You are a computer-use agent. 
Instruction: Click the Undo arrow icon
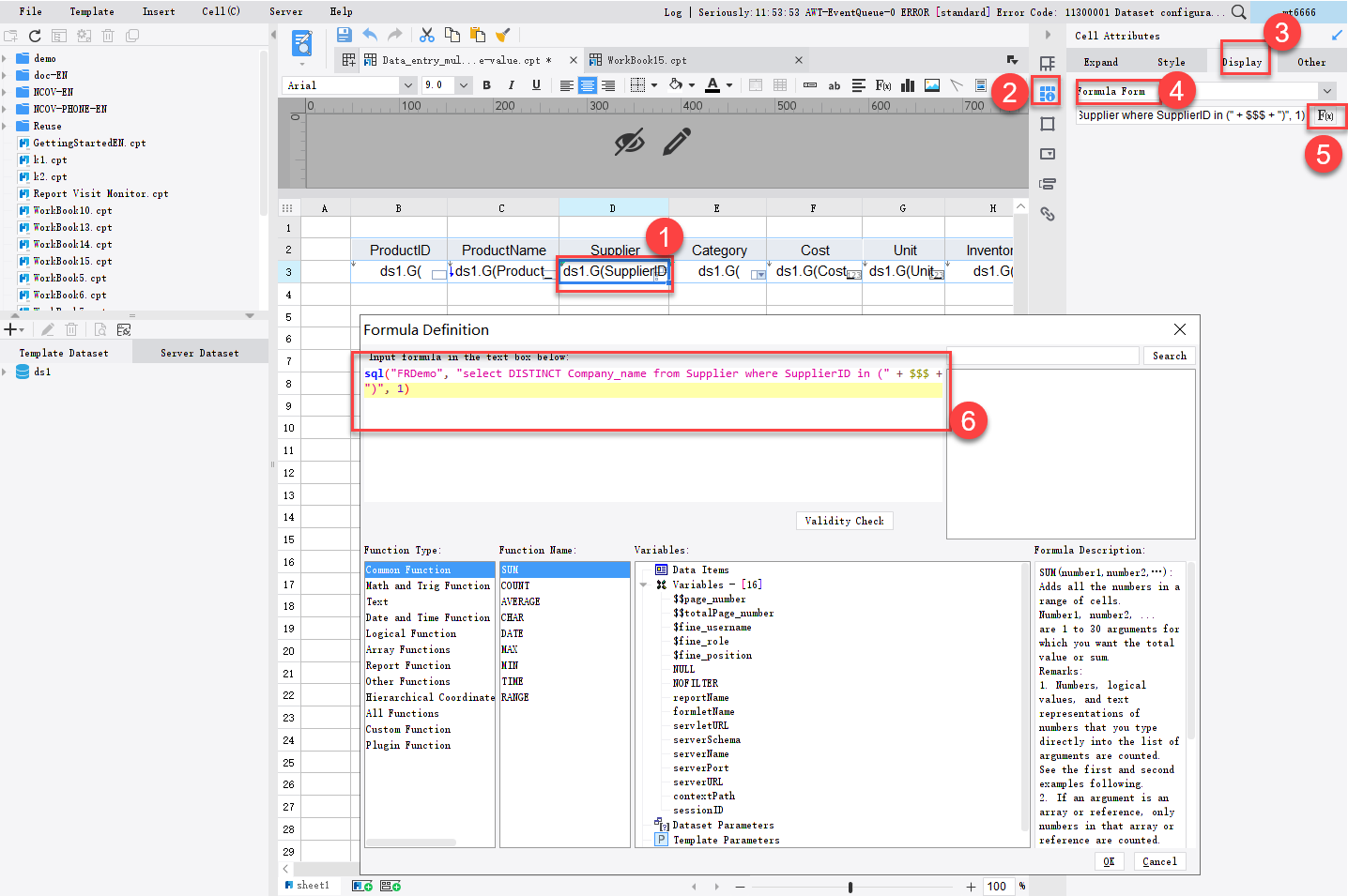click(x=370, y=35)
